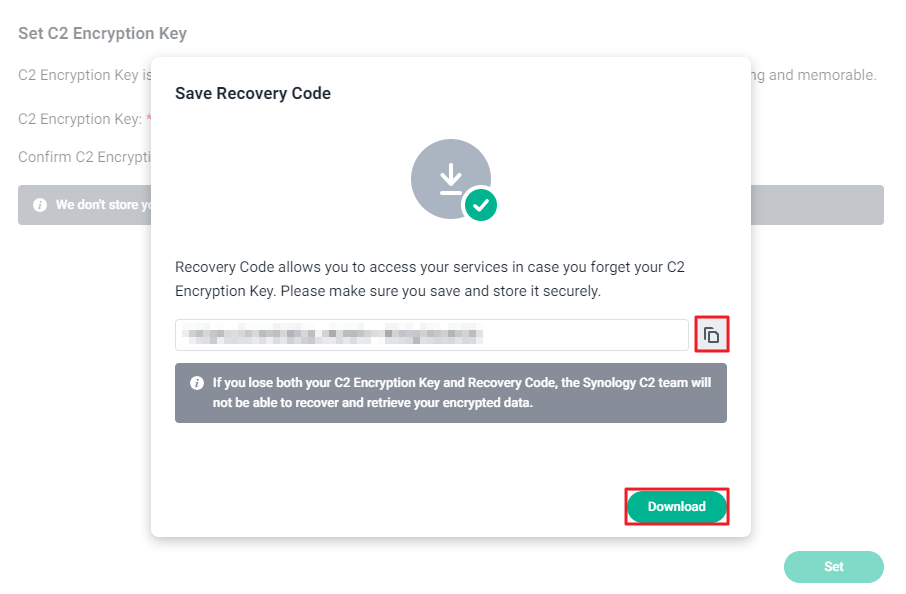Click the Download button
Image resolution: width=906 pixels, height=594 pixels.
click(676, 507)
